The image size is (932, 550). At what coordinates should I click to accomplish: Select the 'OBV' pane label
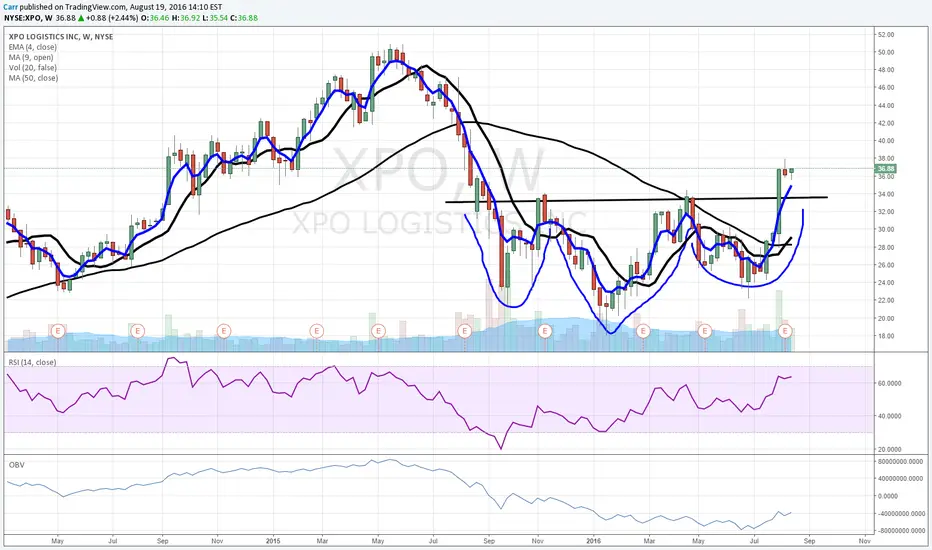click(x=17, y=464)
